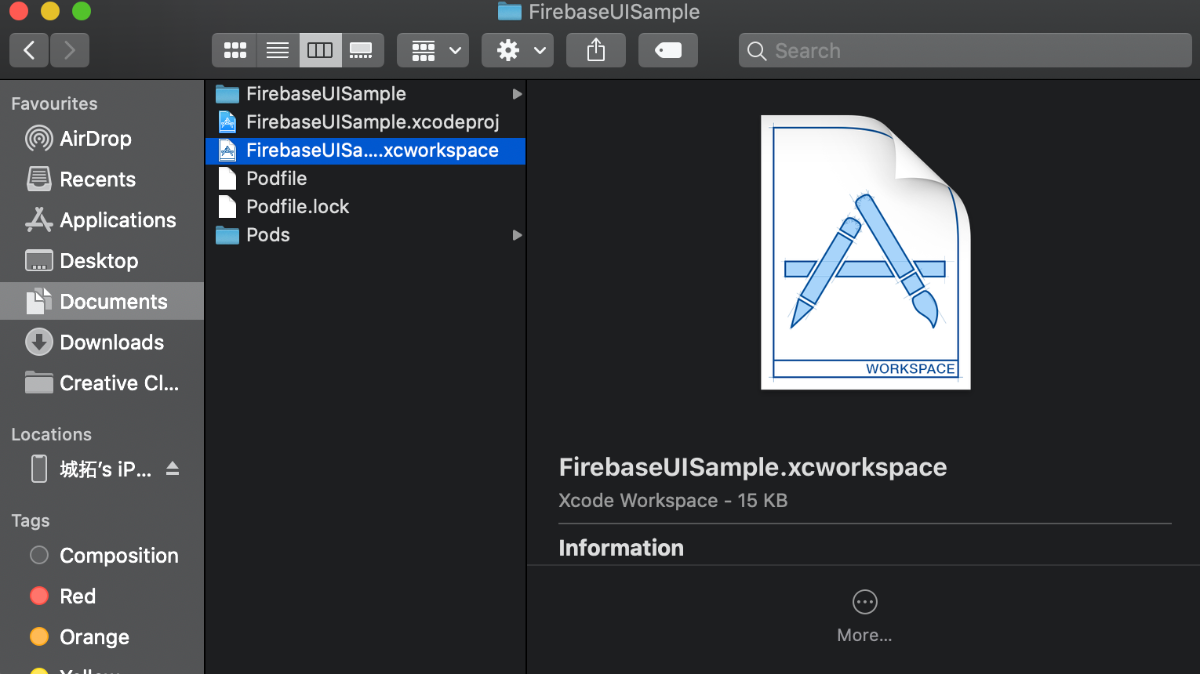Eject the 城拓's iP... device
The width and height of the screenshot is (1200, 674).
pyautogui.click(x=173, y=469)
